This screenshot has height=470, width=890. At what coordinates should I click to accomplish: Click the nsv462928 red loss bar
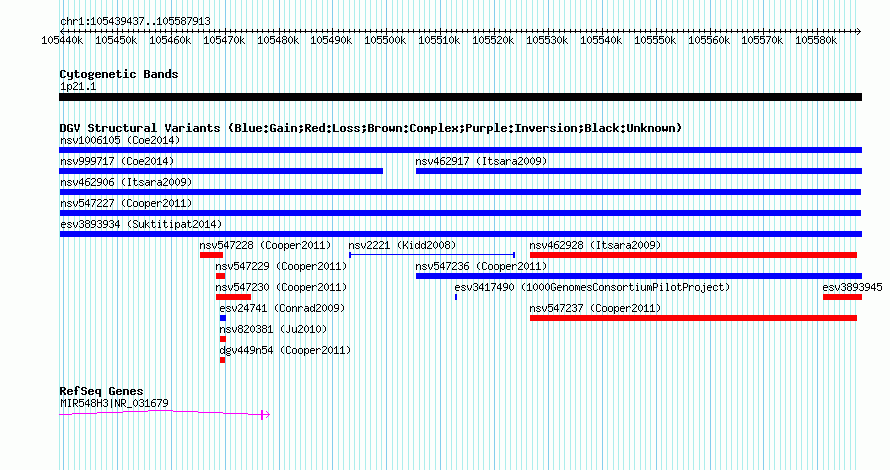tap(693, 255)
